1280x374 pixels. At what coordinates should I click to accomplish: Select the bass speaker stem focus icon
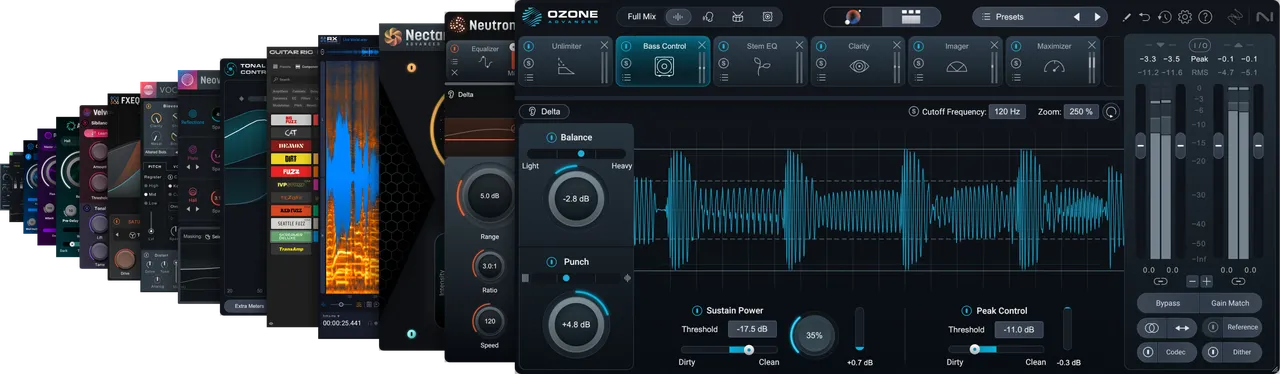[x=767, y=17]
